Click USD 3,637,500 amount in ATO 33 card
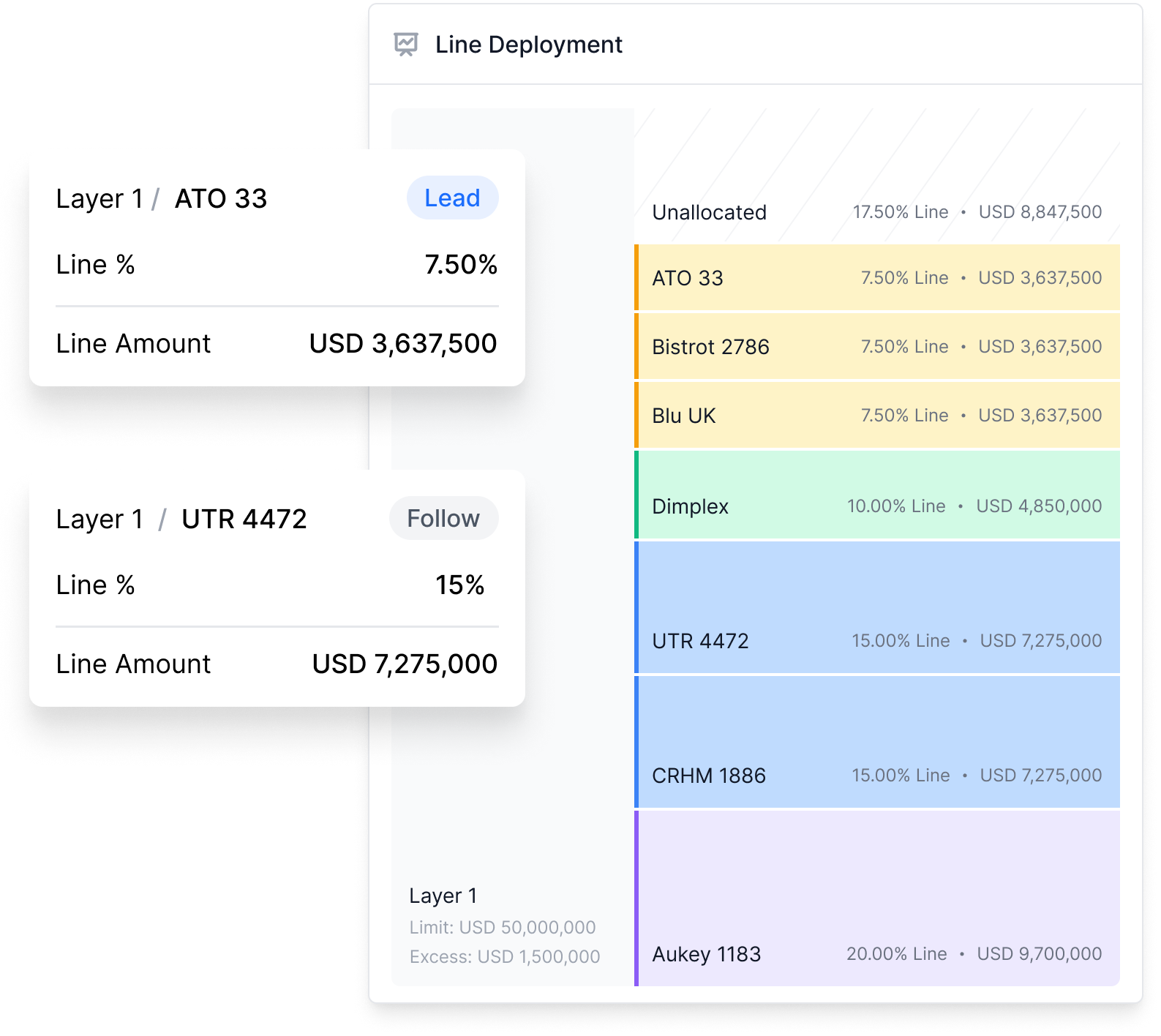 coord(402,343)
